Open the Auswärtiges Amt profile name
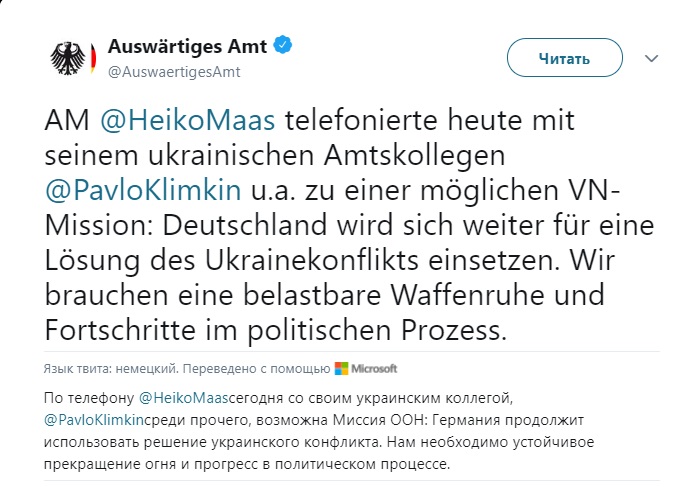 (188, 47)
